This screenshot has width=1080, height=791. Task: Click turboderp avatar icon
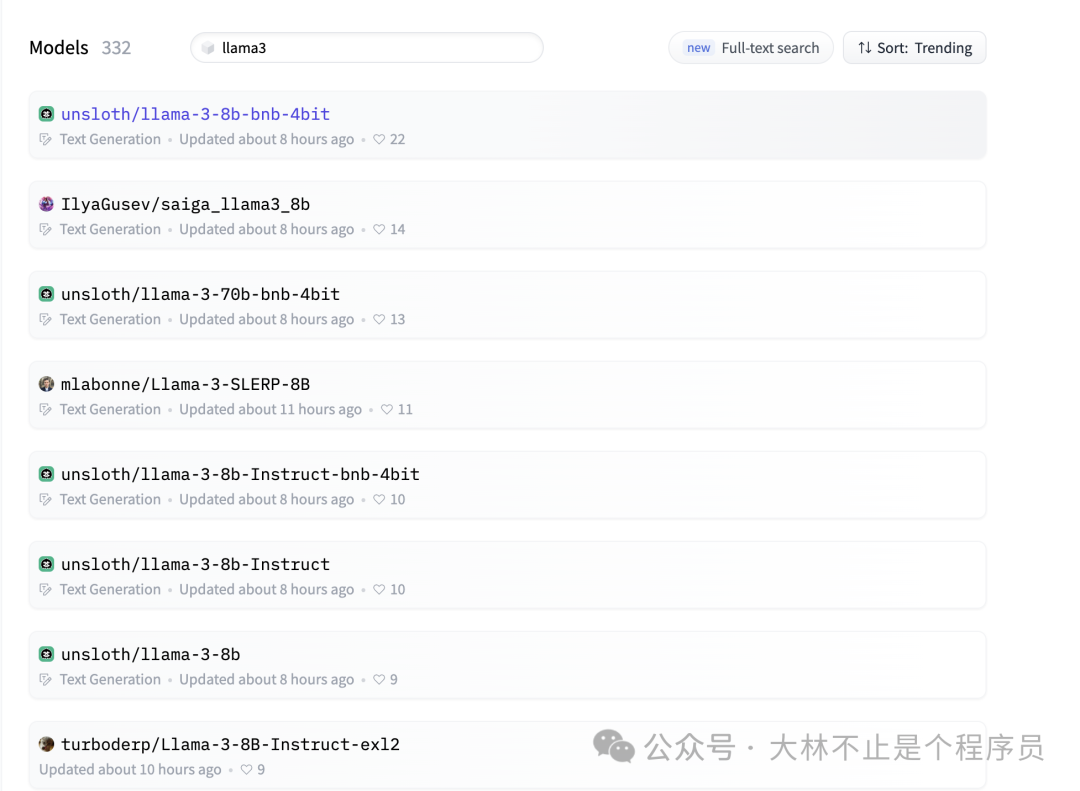click(x=46, y=744)
